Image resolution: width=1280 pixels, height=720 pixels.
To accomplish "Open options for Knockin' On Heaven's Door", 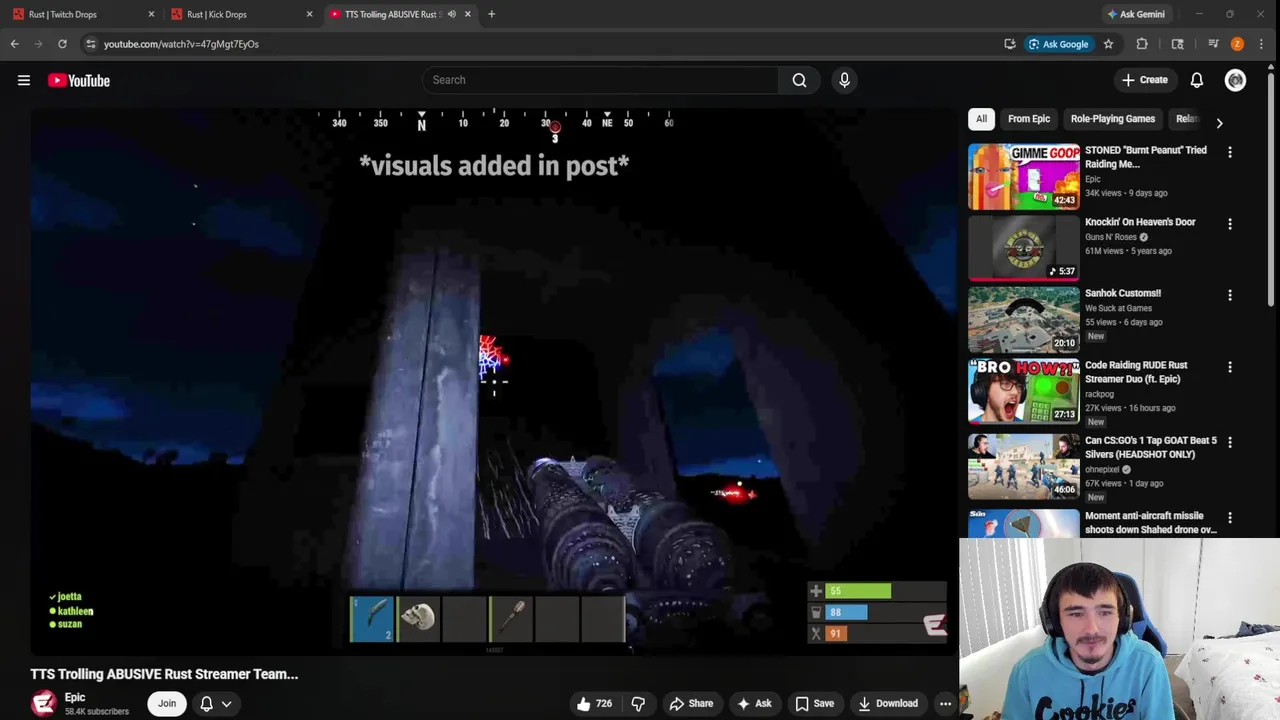I will coord(1230,224).
